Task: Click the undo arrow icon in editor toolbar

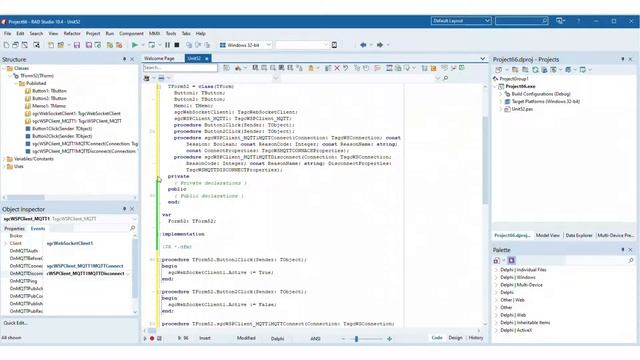Action: [346, 68]
